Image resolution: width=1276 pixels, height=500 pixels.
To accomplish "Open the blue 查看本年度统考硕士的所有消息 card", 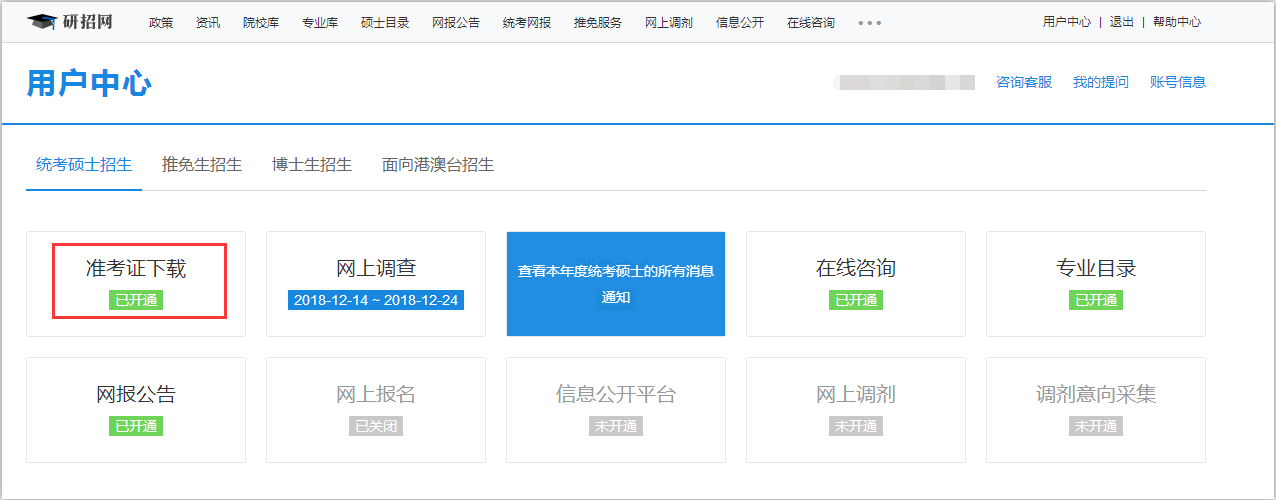I will (616, 284).
